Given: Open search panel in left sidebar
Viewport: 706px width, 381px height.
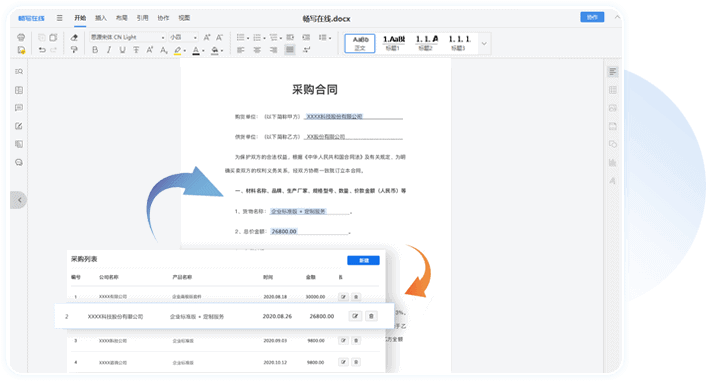Looking at the screenshot, I should (x=19, y=72).
